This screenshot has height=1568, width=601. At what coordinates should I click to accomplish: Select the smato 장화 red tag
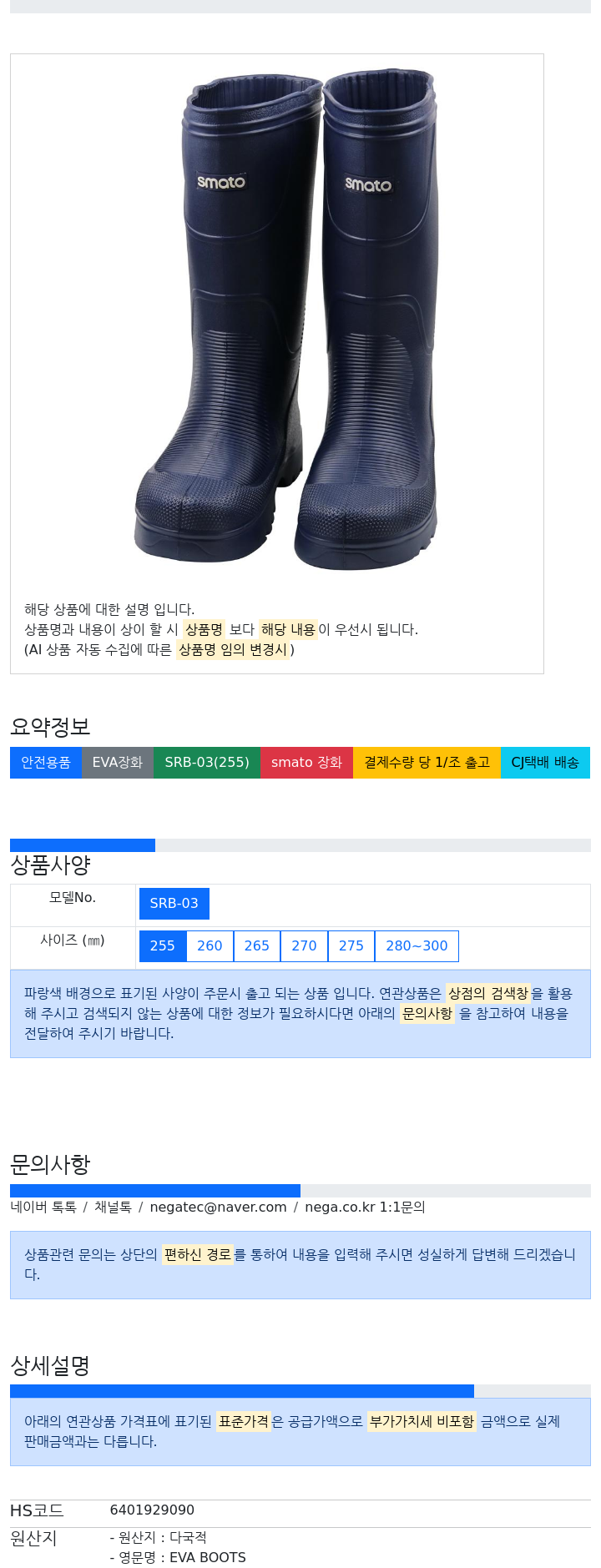(x=306, y=763)
